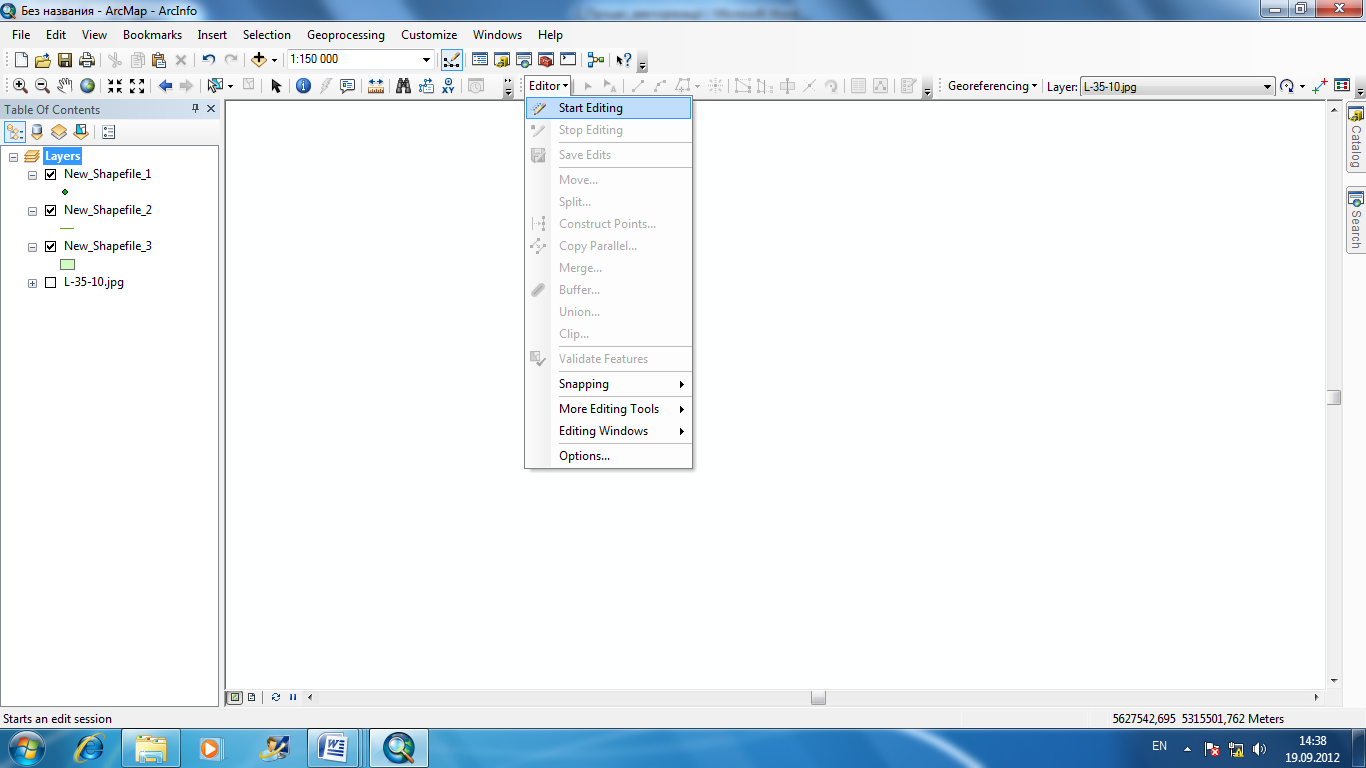This screenshot has height=768, width=1366.
Task: Open georeferencing Layer combo box
Action: (1177, 86)
